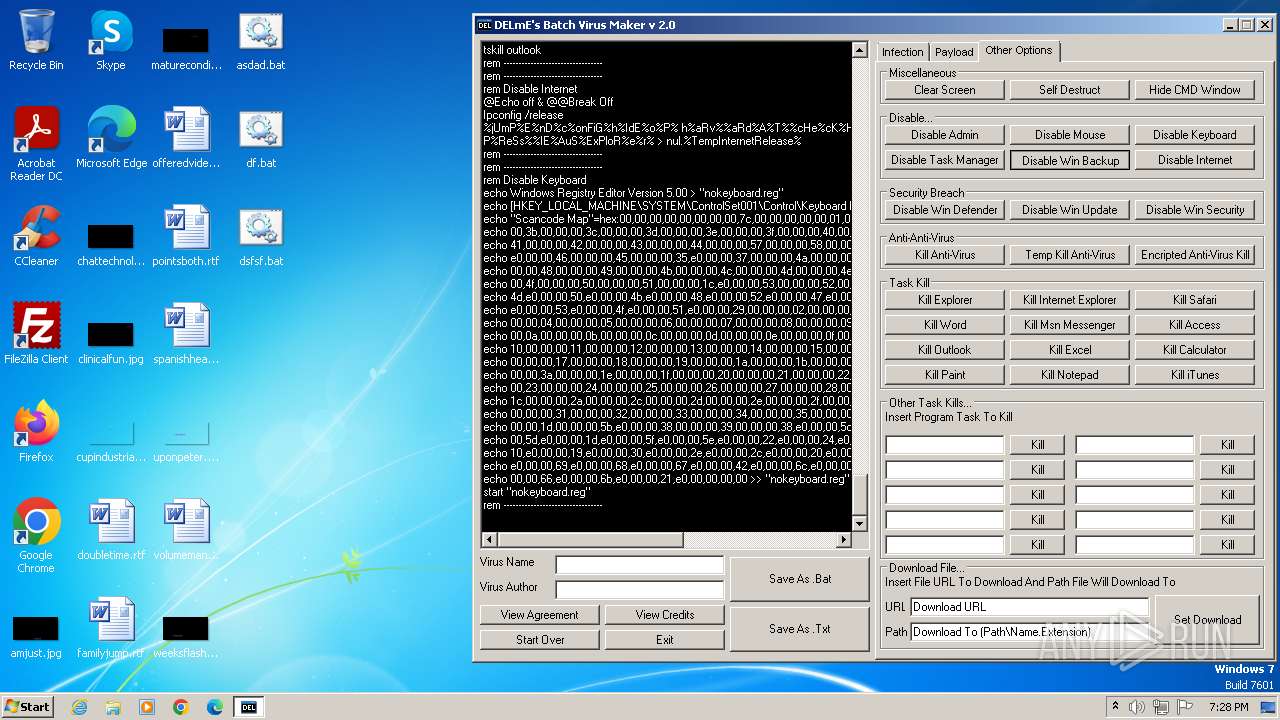Click the first Insert Program Task field
1280x720 pixels.
tap(944, 445)
